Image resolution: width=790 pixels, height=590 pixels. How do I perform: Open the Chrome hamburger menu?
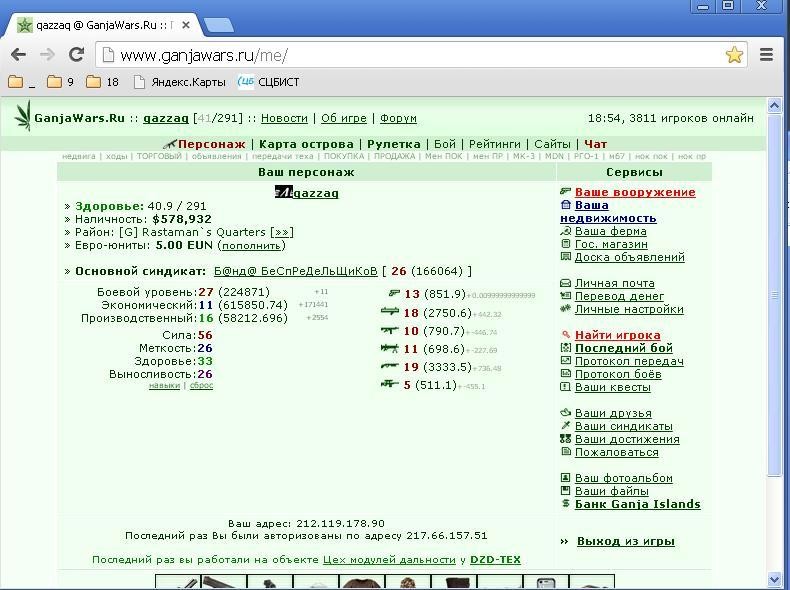766,54
